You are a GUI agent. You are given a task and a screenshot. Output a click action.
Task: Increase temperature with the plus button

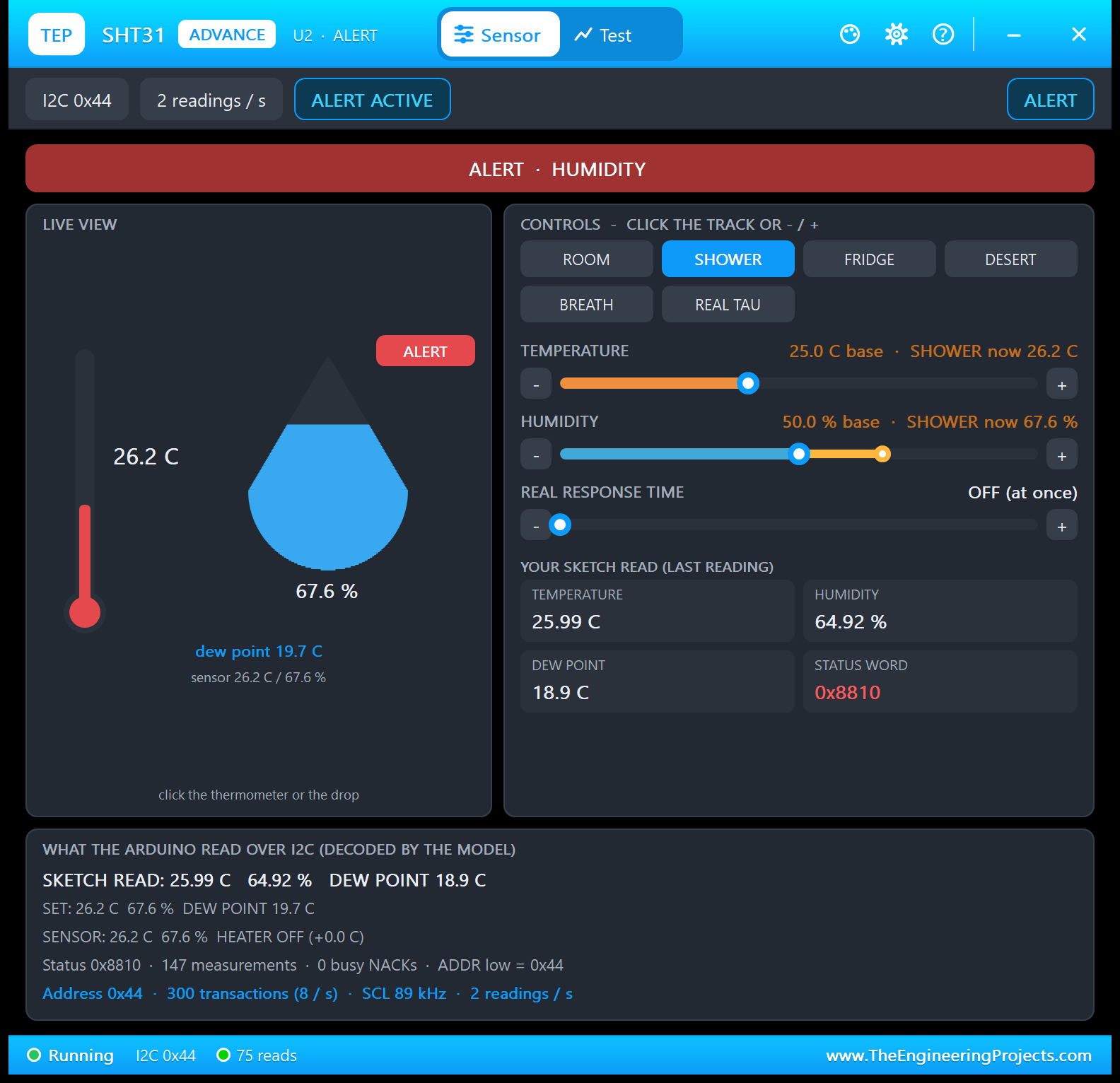coord(1062,384)
